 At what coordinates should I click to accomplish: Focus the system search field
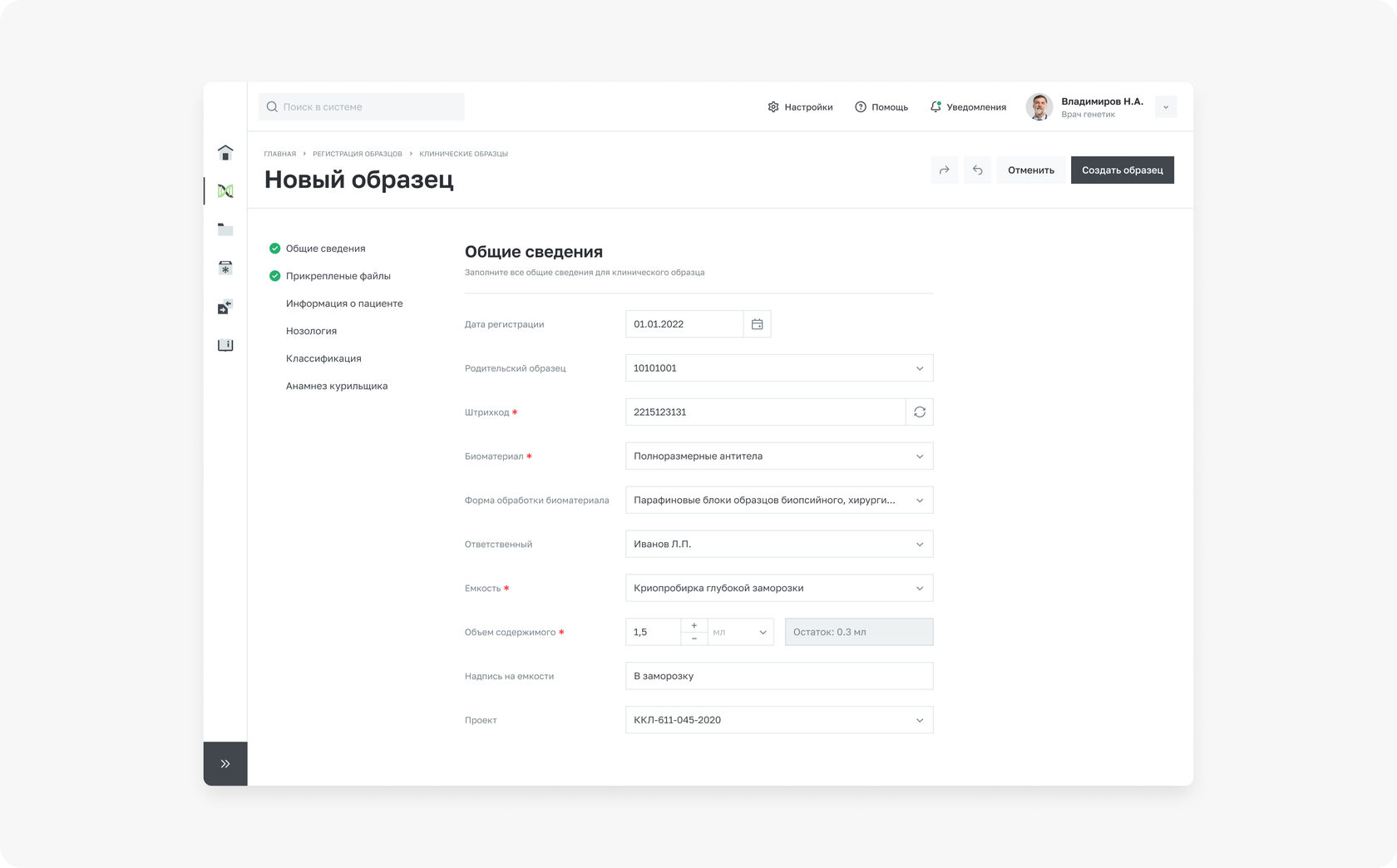click(362, 107)
